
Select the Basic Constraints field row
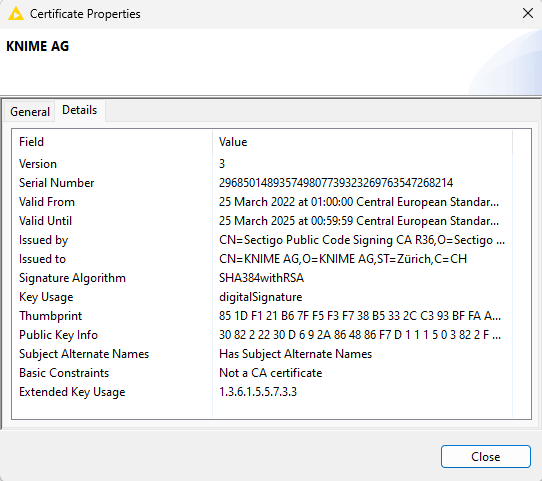[262, 373]
